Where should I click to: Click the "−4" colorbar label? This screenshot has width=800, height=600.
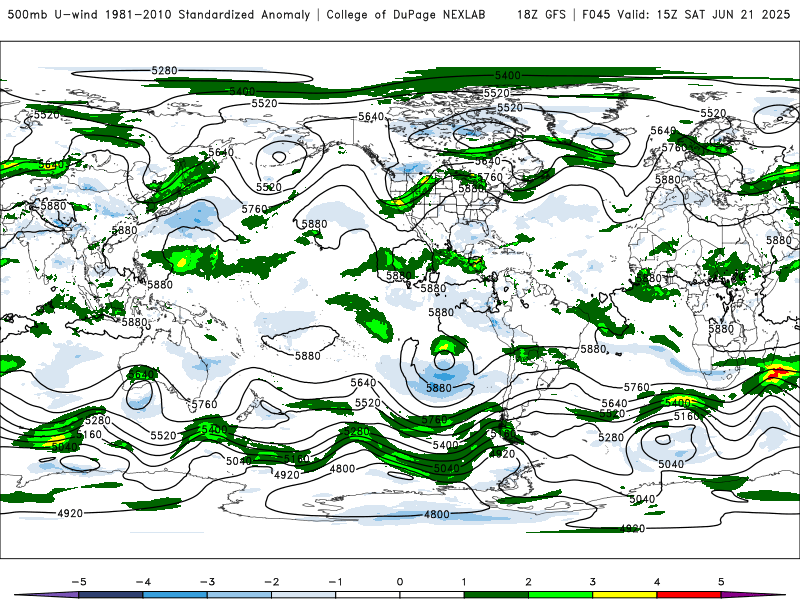143,582
